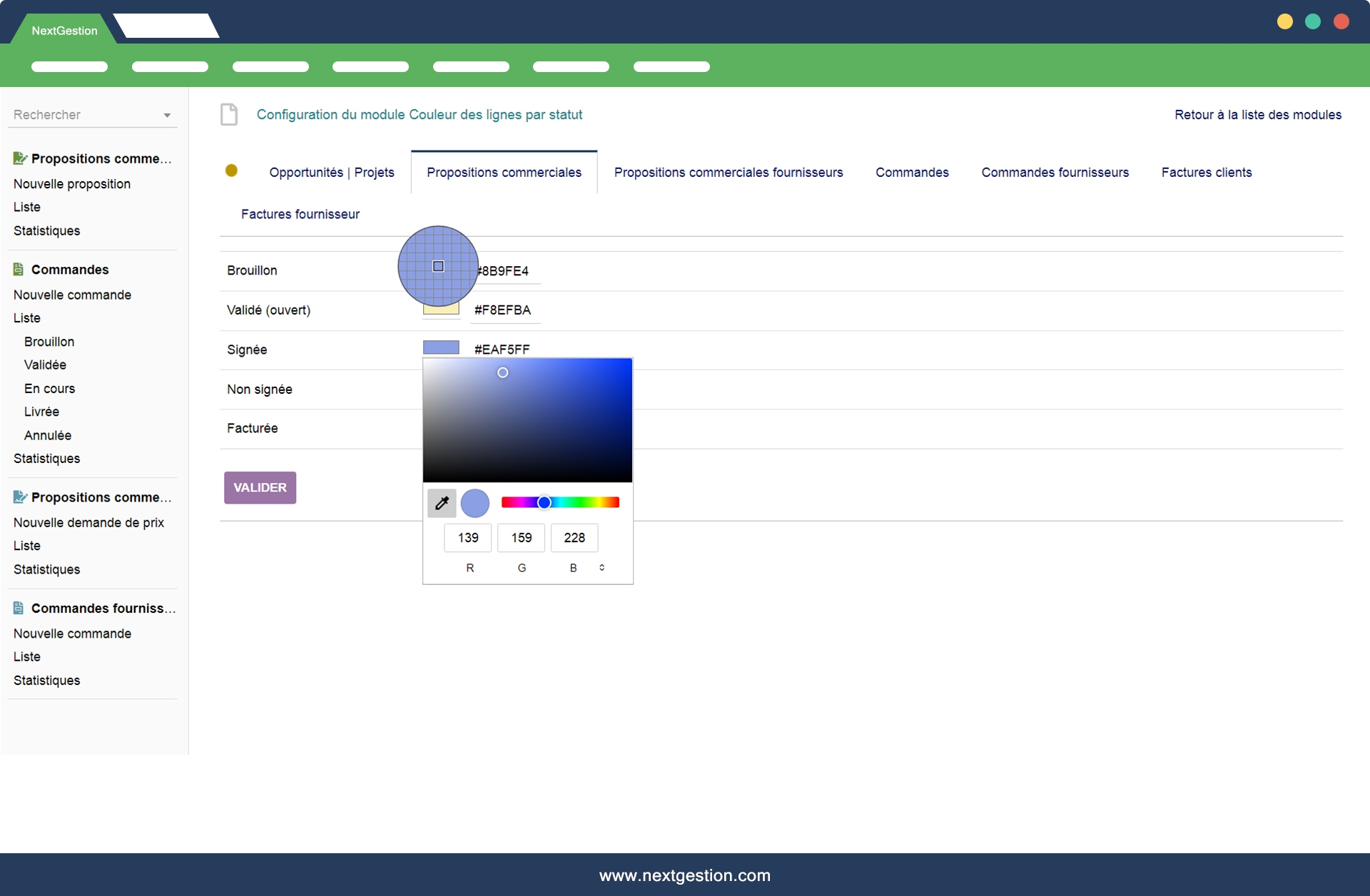Click the round color preview in picker

click(x=475, y=503)
